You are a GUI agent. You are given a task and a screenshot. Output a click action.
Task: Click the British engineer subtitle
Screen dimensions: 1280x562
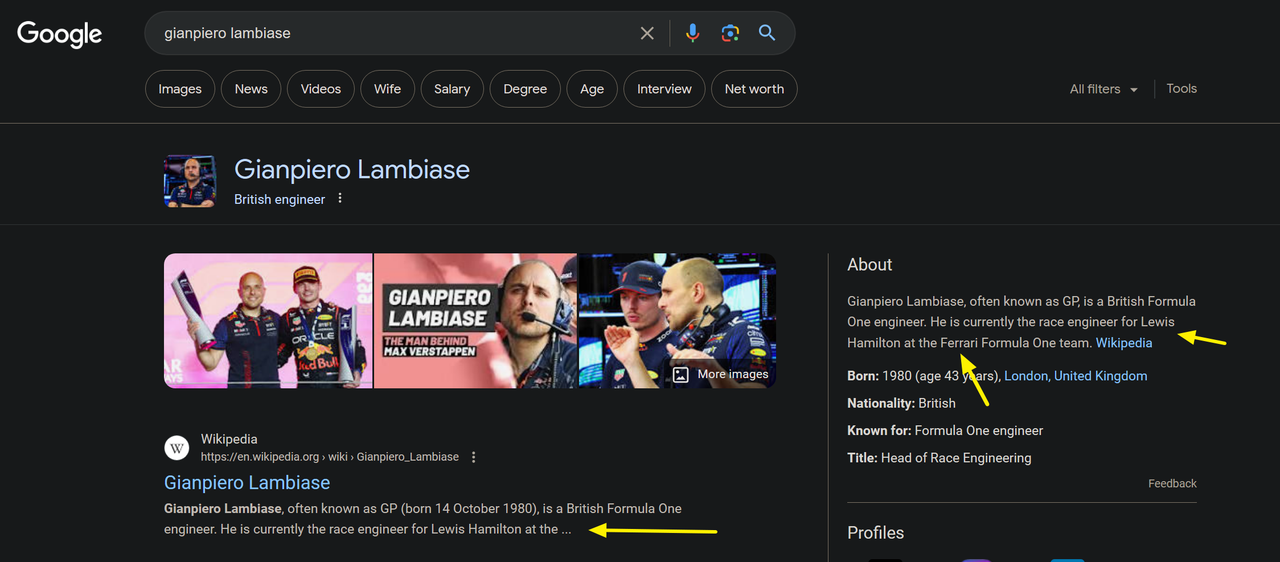click(280, 199)
